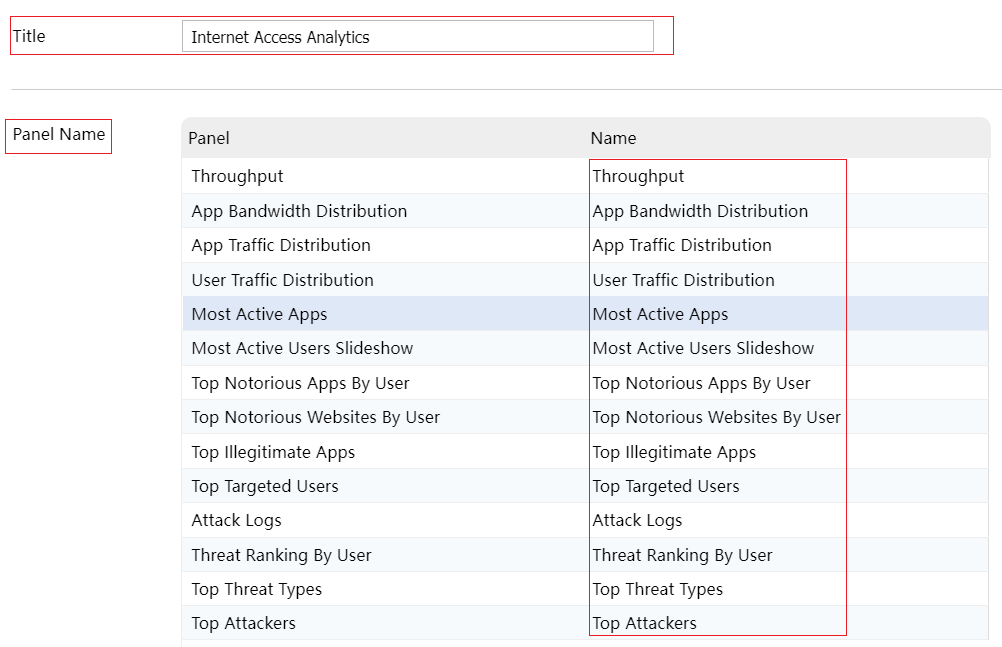Select User Traffic Distribution in Panel column
The image size is (1002, 647).
click(x=283, y=280)
